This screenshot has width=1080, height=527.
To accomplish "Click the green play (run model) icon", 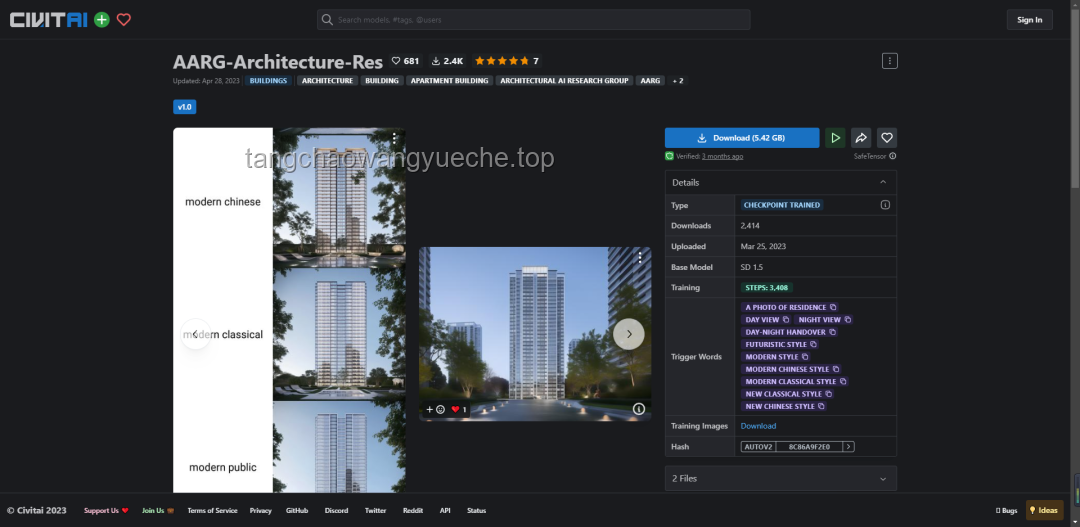I will 835,138.
